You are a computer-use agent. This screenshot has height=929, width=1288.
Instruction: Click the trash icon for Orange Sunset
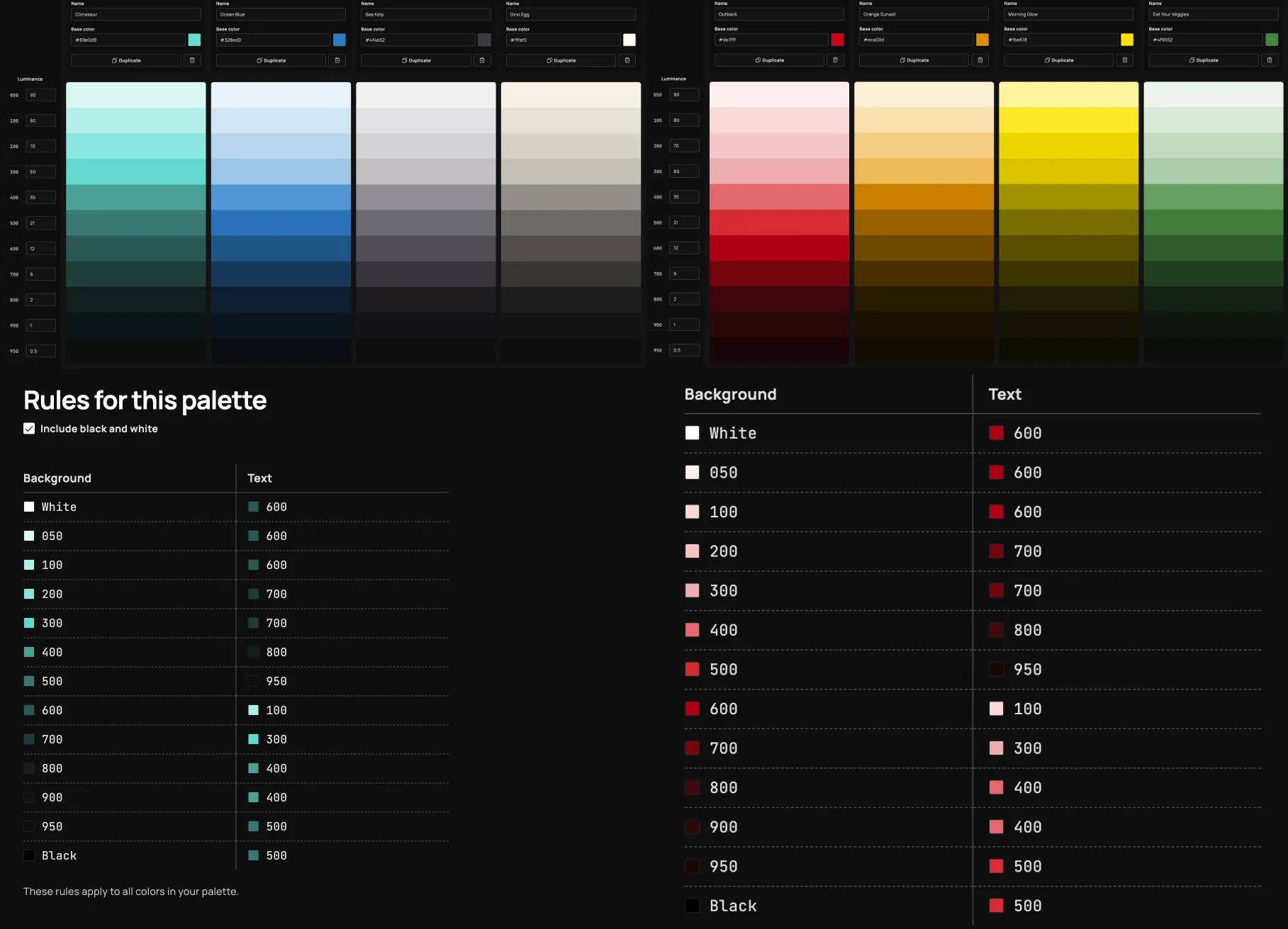click(980, 60)
